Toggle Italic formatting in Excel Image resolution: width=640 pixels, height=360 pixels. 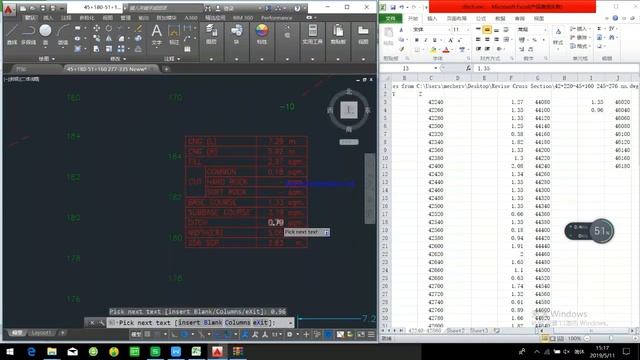(x=425, y=40)
